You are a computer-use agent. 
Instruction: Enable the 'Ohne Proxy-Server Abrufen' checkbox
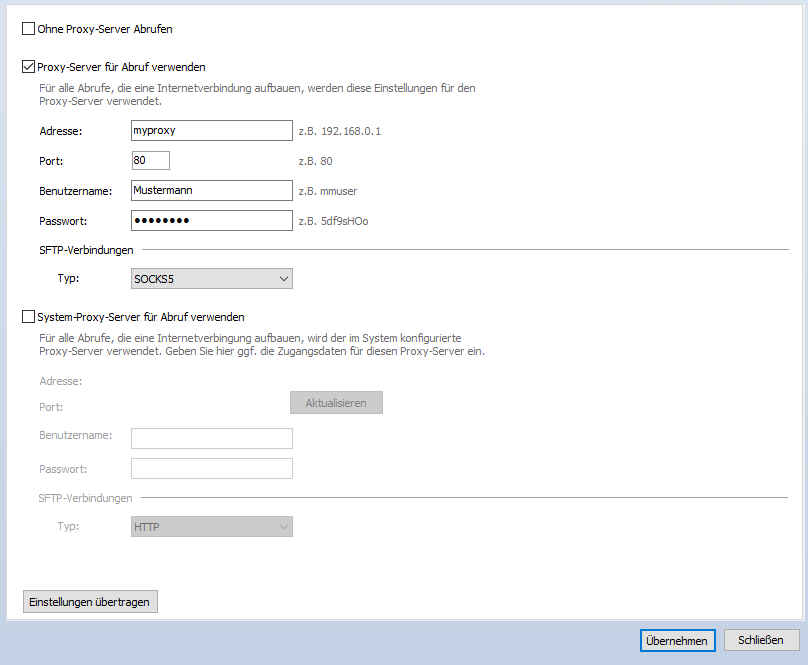tap(28, 30)
